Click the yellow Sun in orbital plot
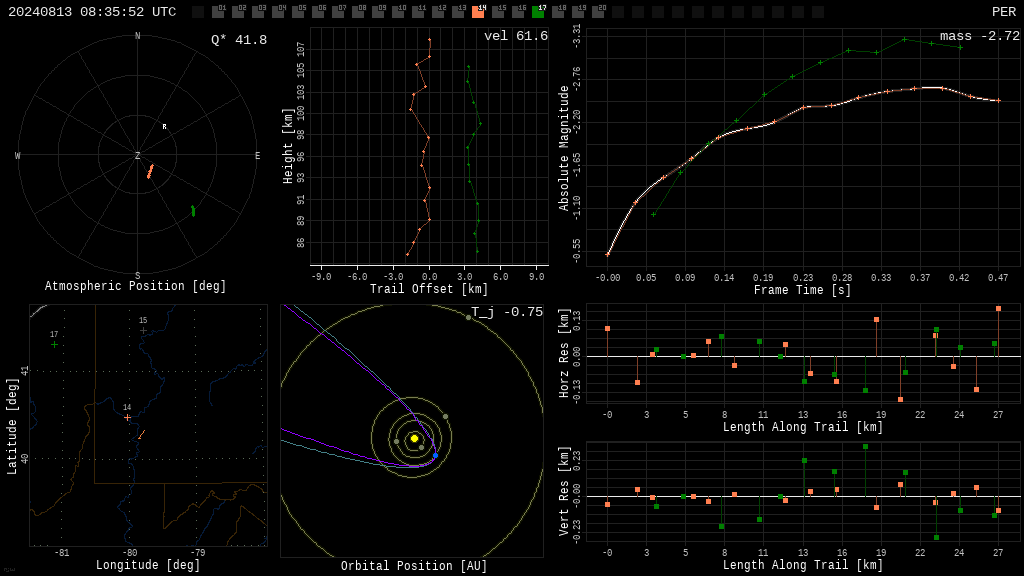Viewport: 1024px width, 576px height. point(414,438)
